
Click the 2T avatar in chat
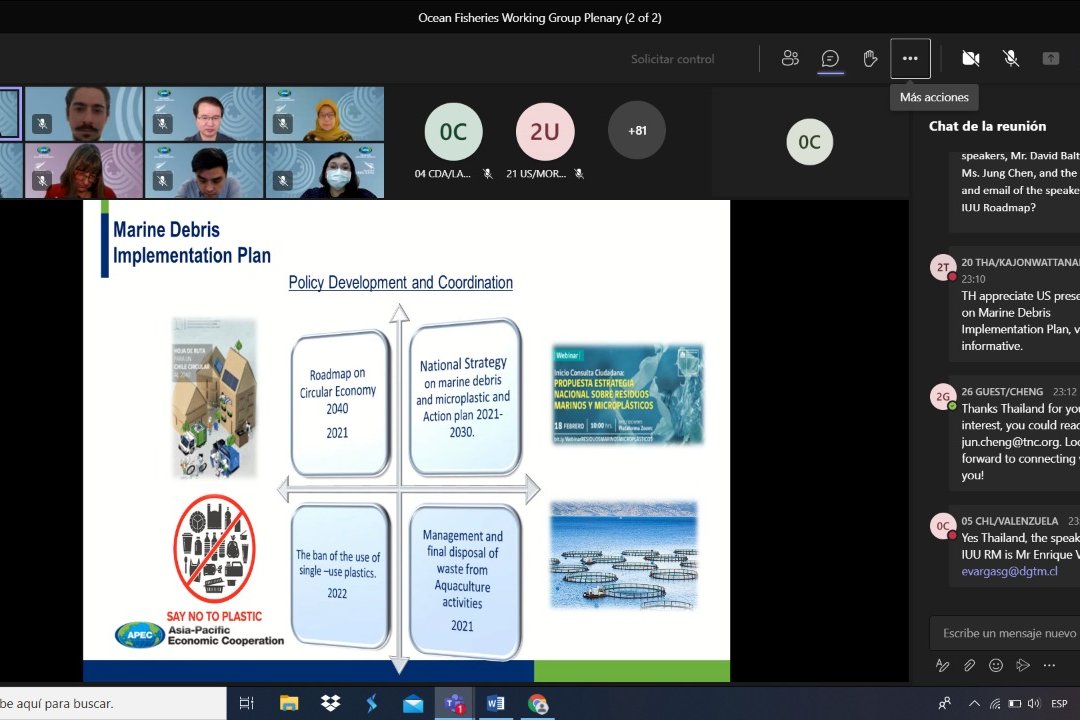(x=943, y=267)
